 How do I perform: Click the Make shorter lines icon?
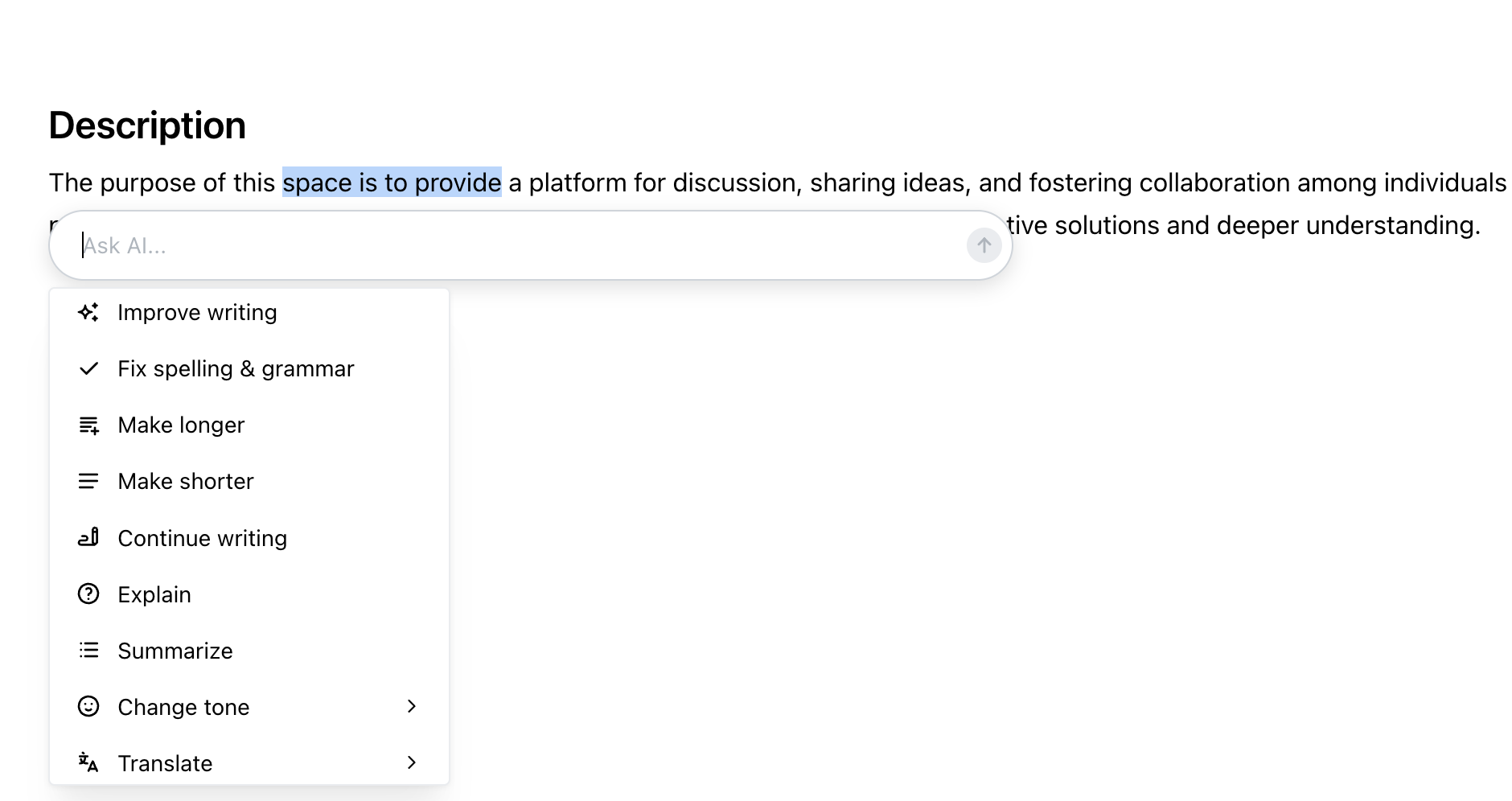[x=88, y=481]
